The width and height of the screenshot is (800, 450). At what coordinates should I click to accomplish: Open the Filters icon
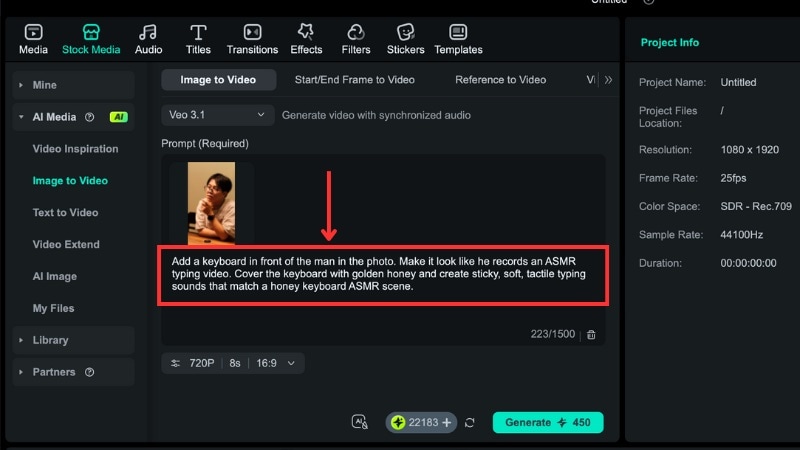pos(356,32)
